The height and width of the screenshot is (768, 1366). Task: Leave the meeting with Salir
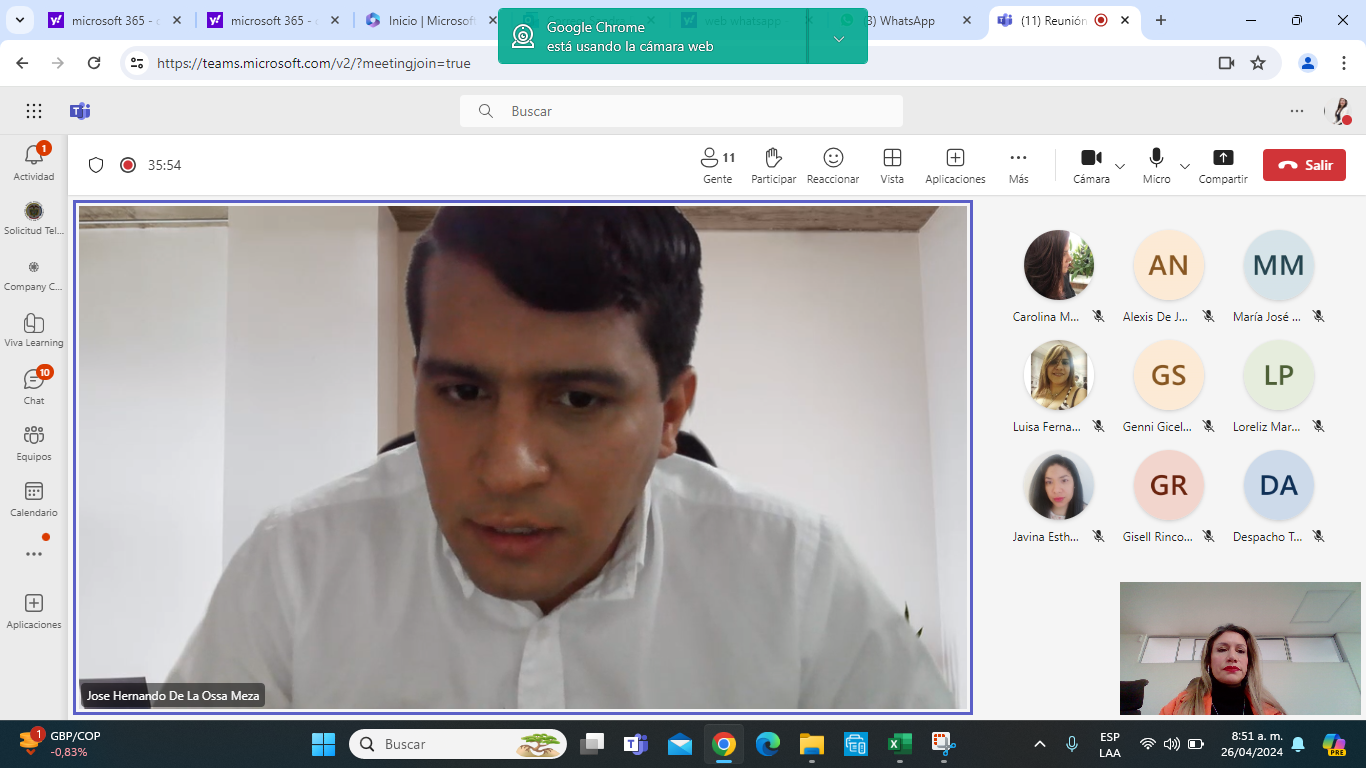pos(1304,165)
